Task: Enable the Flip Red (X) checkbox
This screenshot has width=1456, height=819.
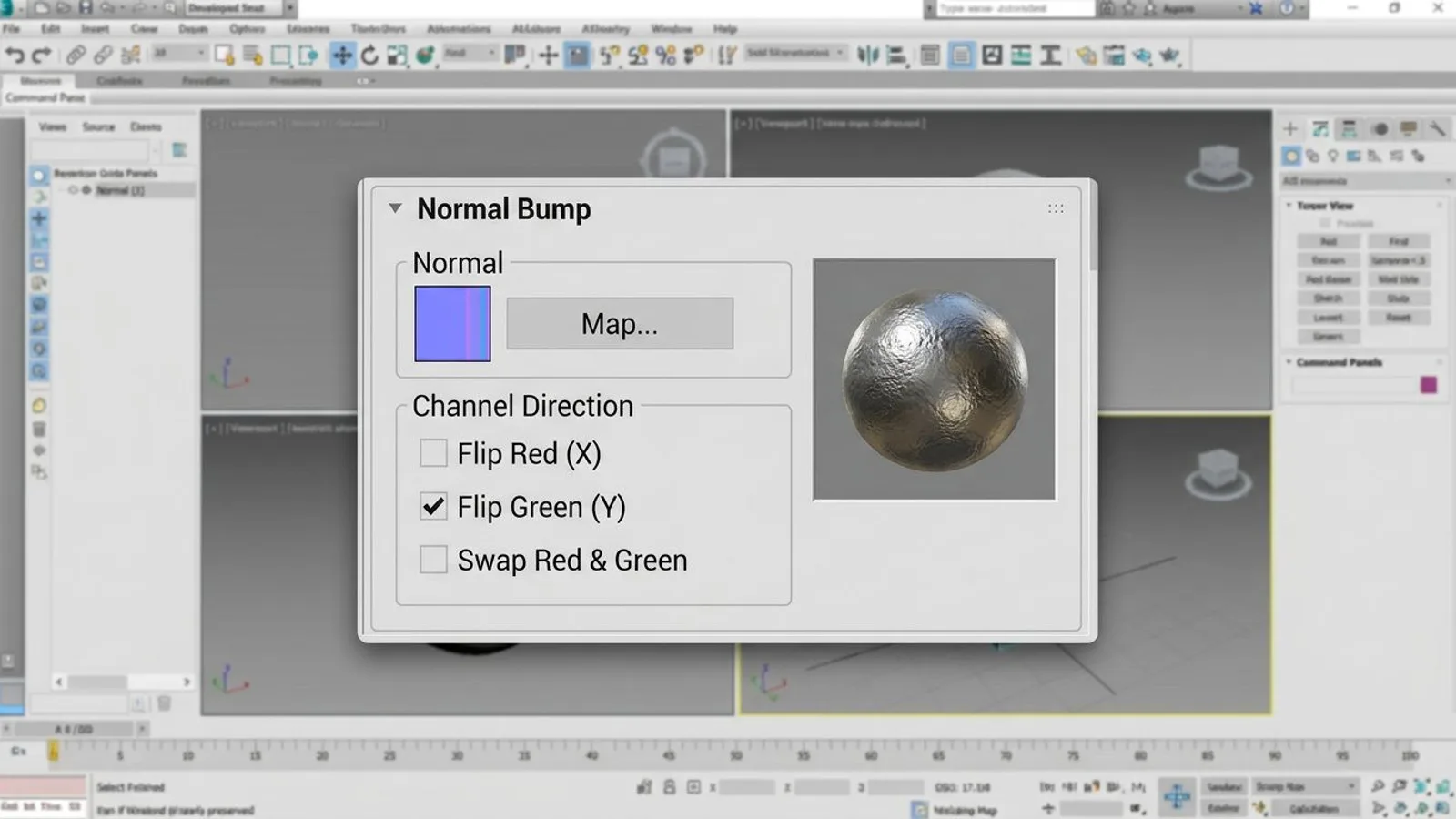Action: 433,453
